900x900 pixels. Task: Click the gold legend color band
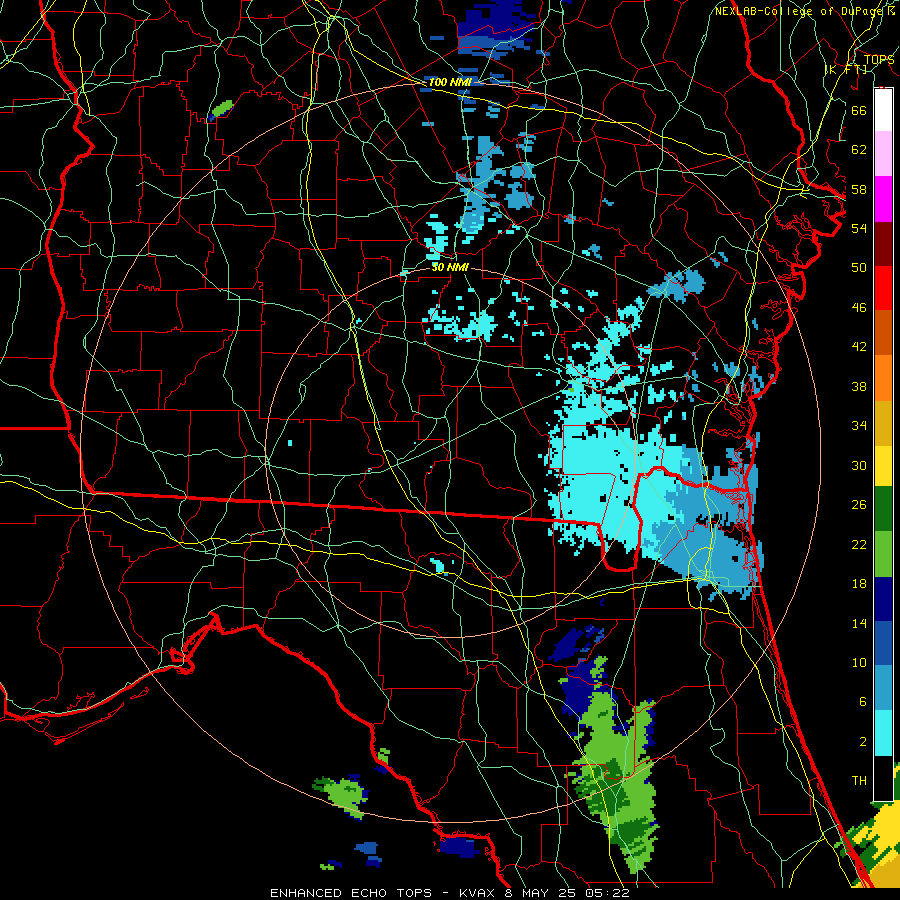[883, 423]
